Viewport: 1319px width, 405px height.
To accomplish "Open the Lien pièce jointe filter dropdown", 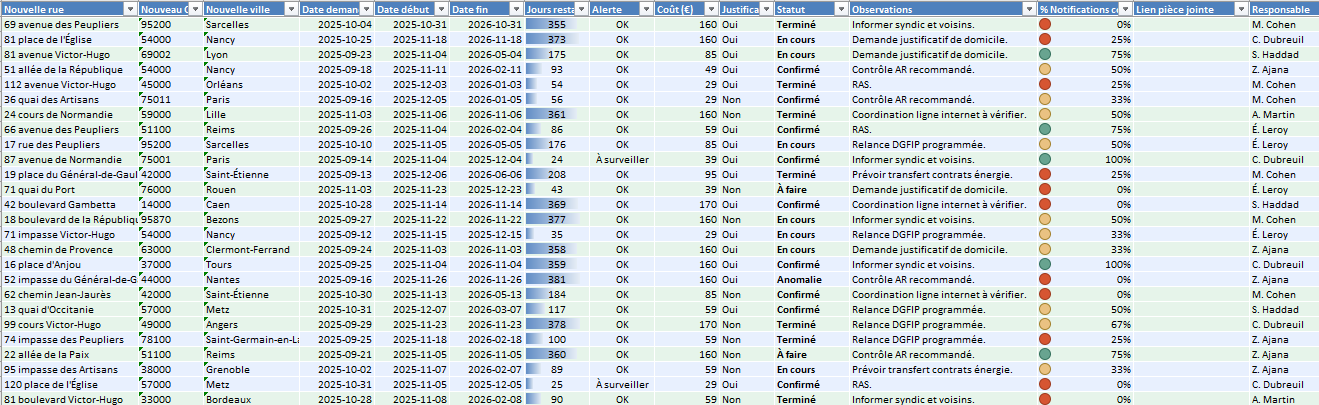I will pos(1238,8).
